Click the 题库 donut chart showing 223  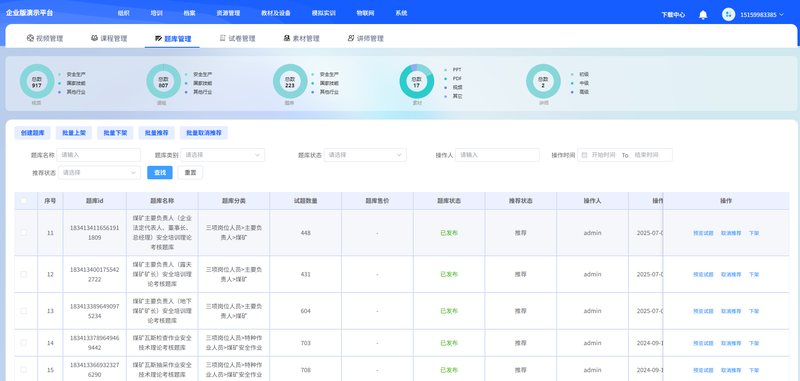tap(290, 82)
